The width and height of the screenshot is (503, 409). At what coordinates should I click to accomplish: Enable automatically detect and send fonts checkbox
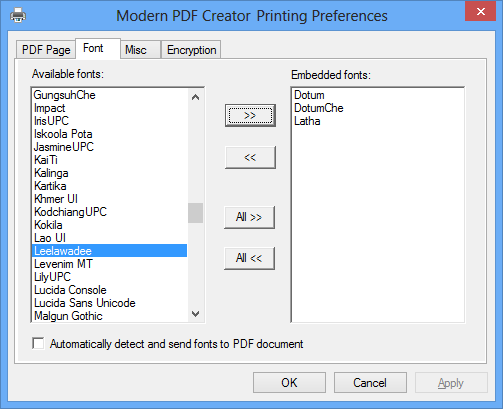tap(38, 343)
